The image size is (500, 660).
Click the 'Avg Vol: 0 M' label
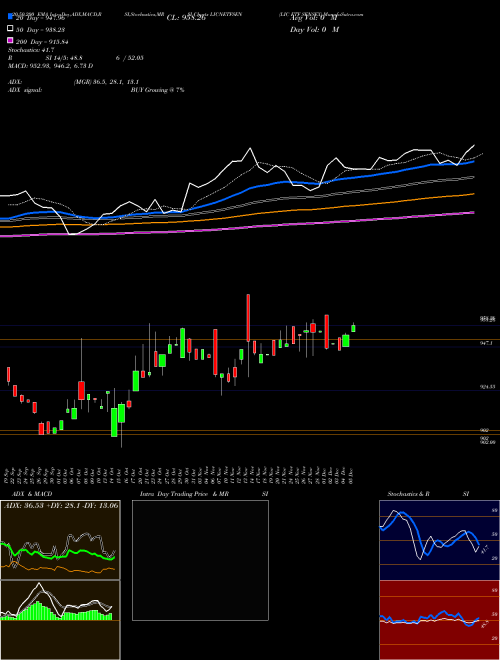pyautogui.click(x=314, y=18)
